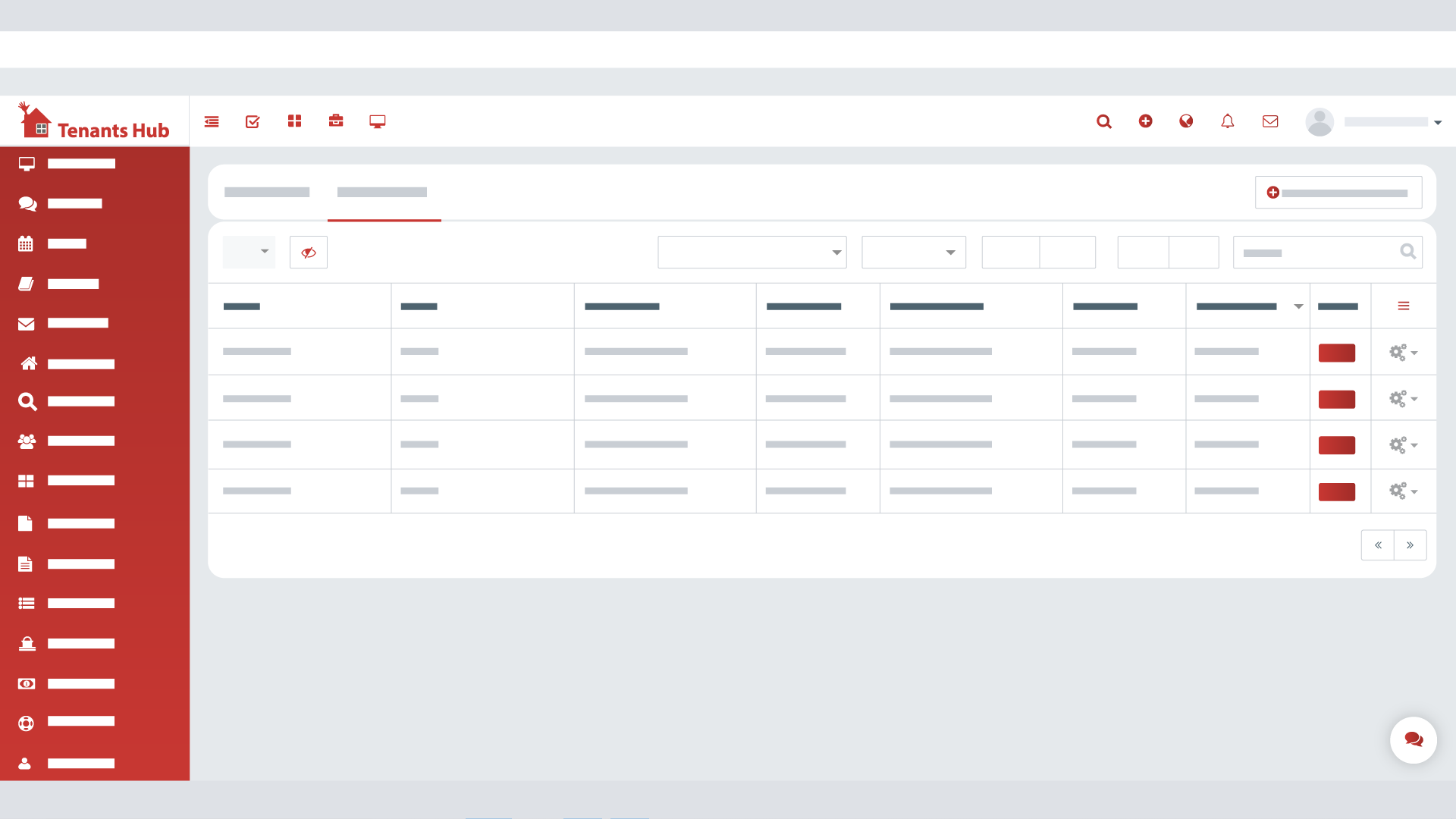Toggle the crossed-eye visibility button
1456x819 pixels.
tap(309, 253)
